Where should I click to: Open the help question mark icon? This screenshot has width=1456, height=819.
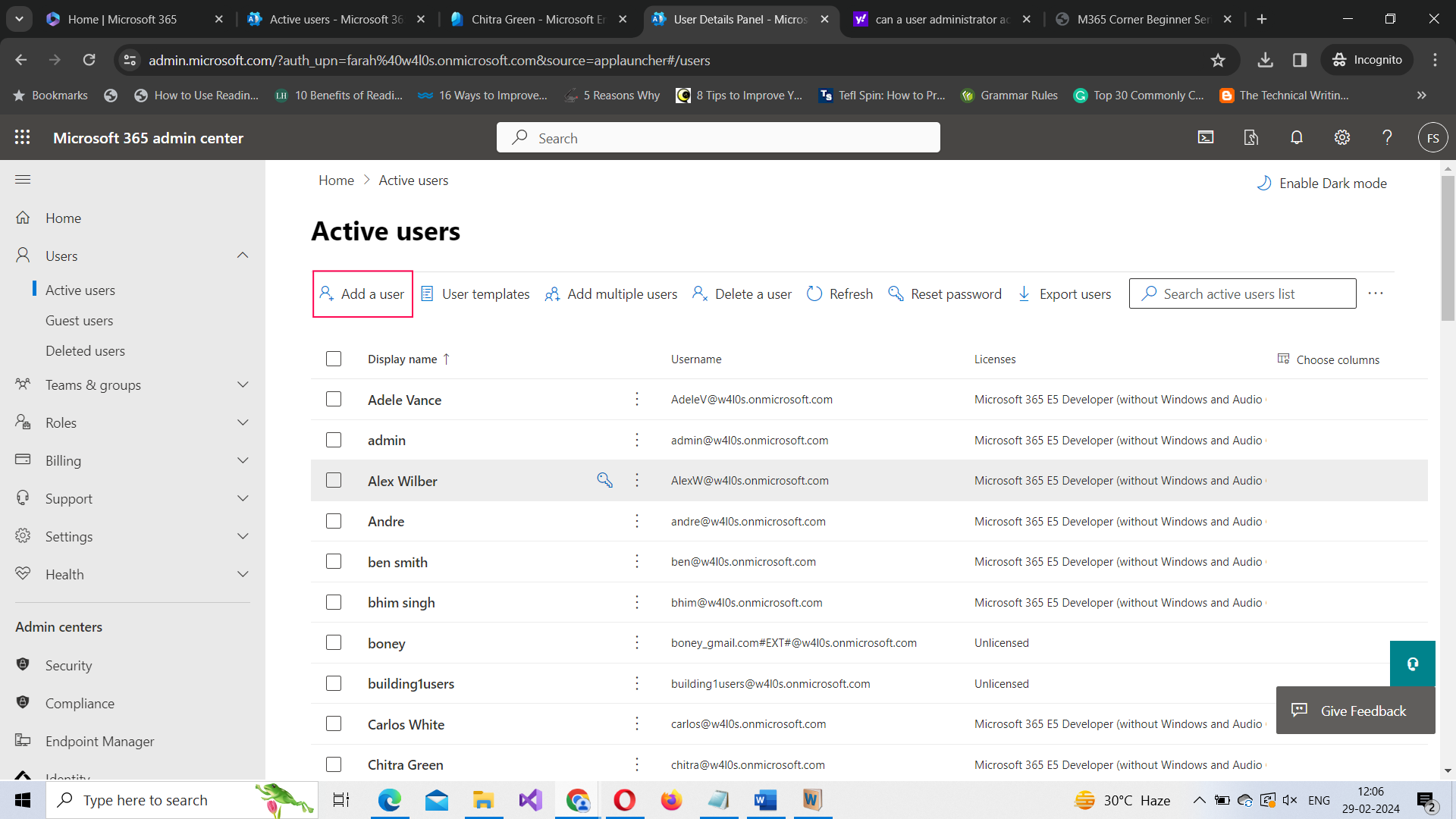1387,137
